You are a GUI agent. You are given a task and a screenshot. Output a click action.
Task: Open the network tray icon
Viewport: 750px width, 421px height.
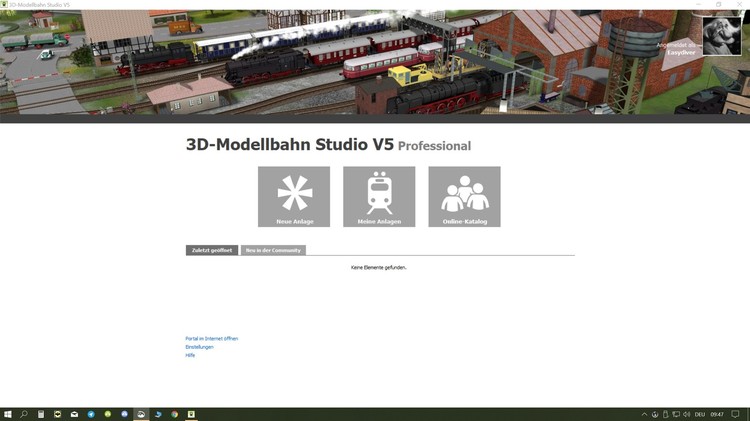676,414
